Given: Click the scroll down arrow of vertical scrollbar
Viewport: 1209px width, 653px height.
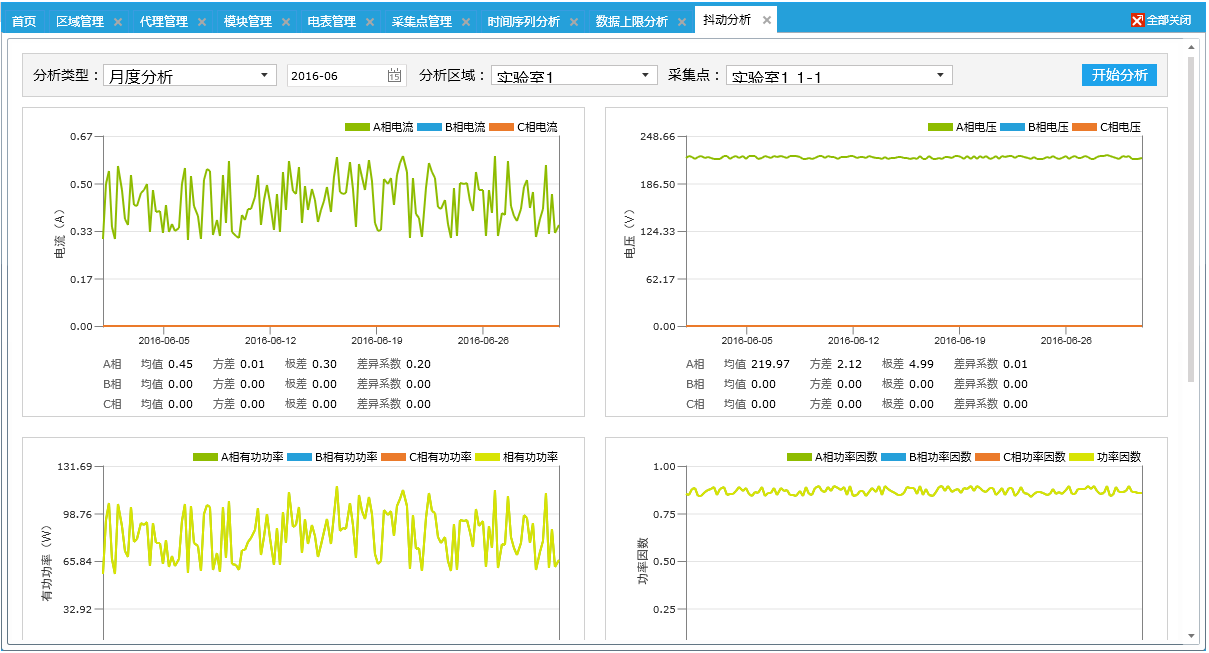Looking at the screenshot, I should pyautogui.click(x=1191, y=635).
